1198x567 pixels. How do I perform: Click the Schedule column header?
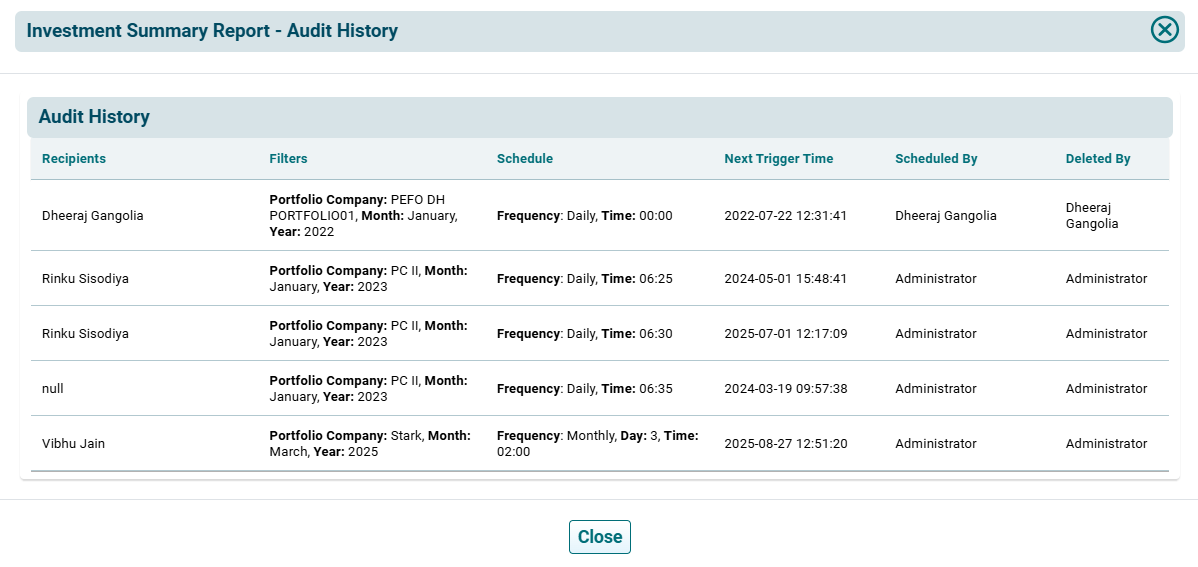point(524,159)
